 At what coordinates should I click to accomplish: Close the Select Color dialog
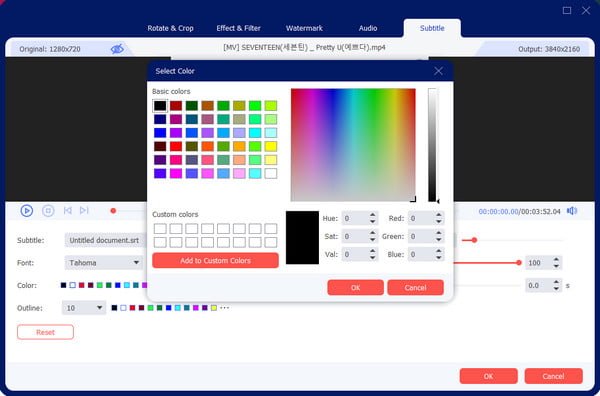tap(439, 71)
